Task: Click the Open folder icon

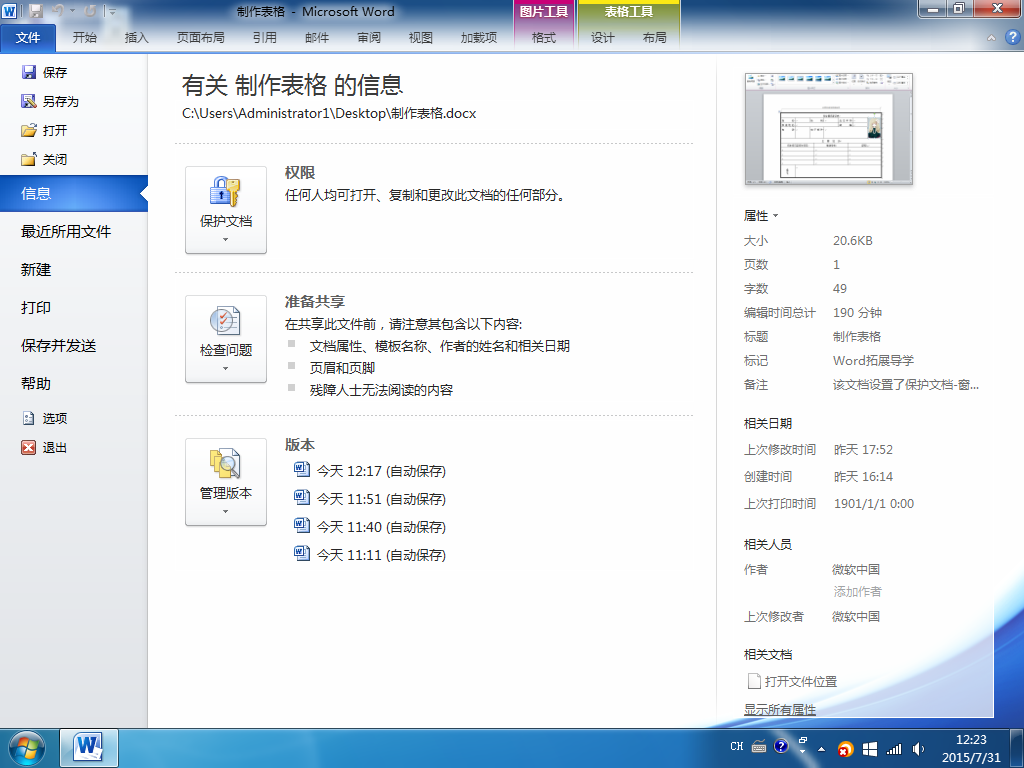Action: pyautogui.click(x=29, y=130)
